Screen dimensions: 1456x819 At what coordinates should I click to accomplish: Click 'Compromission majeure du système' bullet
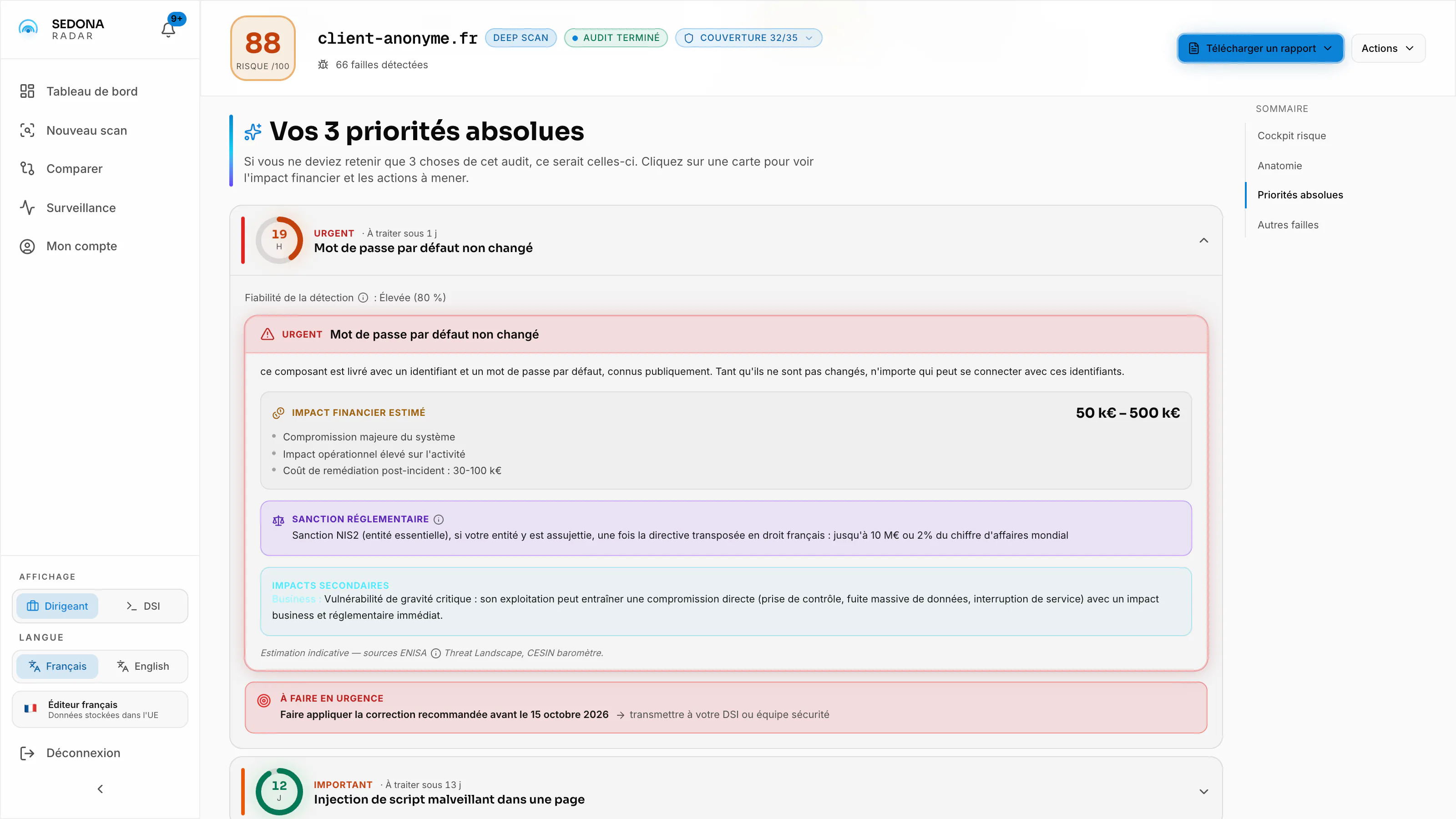[369, 437]
